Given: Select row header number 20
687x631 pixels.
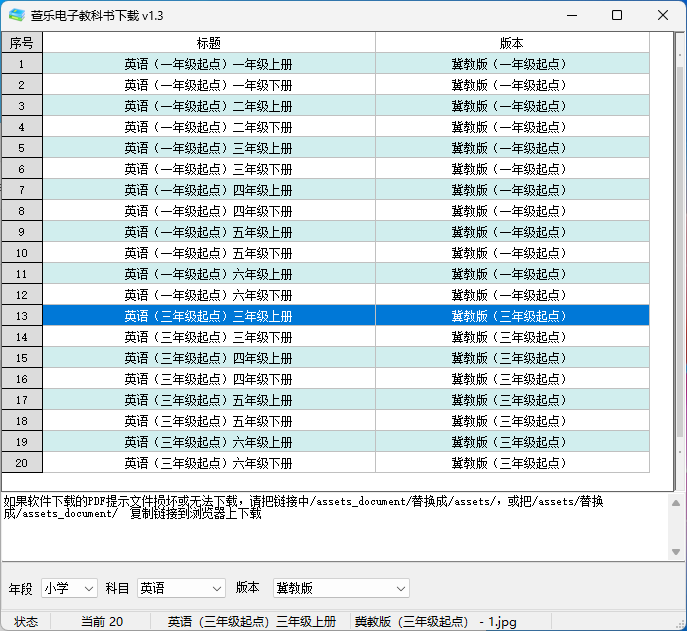Looking at the screenshot, I should coord(21,463).
